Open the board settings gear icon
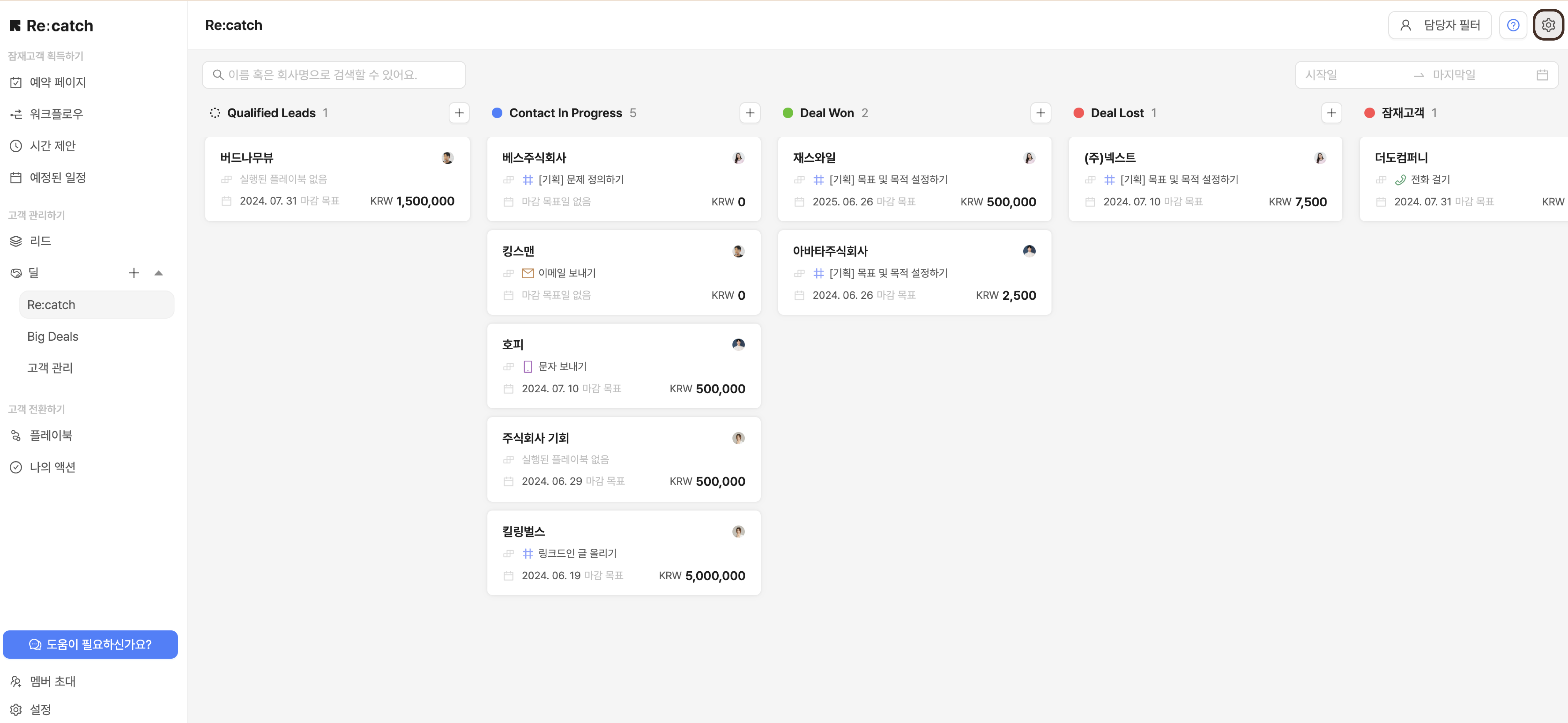Image resolution: width=1568 pixels, height=723 pixels. click(1548, 25)
